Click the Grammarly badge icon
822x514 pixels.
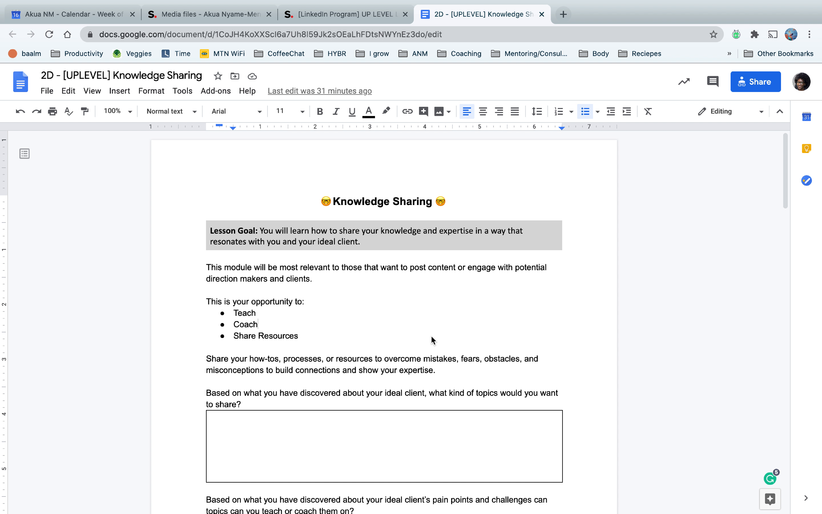click(x=770, y=478)
